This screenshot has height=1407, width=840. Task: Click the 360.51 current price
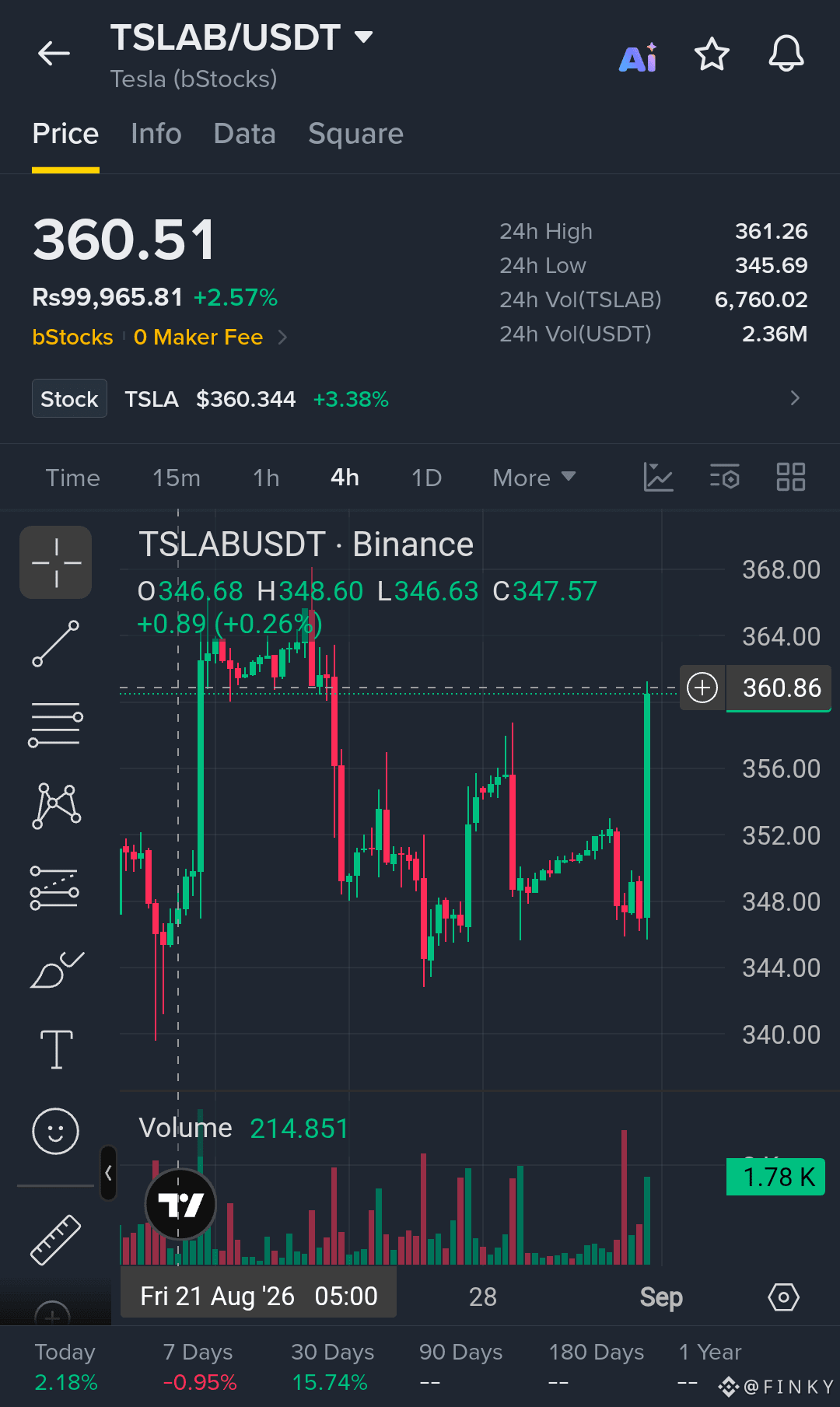click(124, 240)
